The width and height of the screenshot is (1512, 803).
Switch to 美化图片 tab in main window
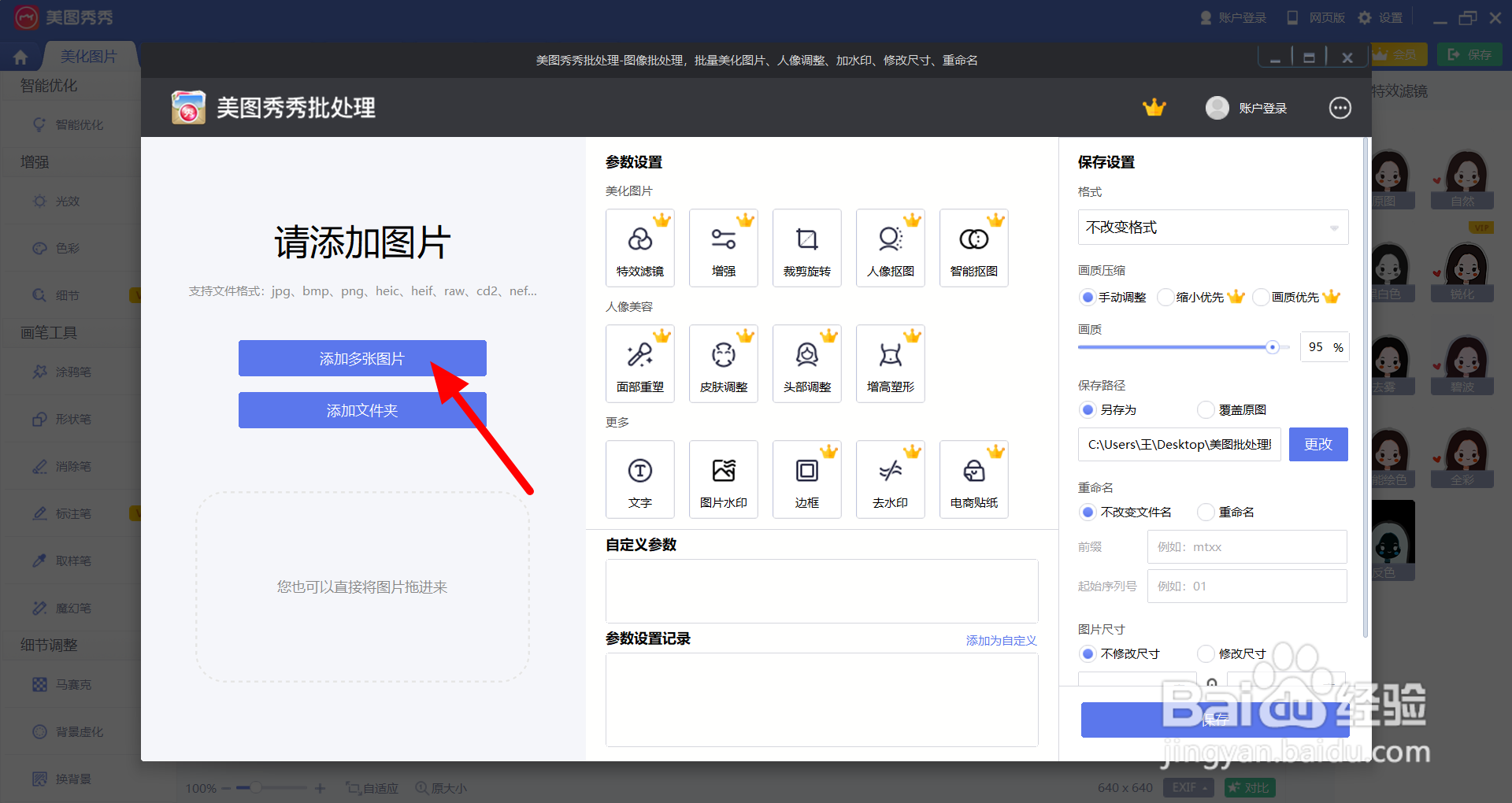pos(88,57)
